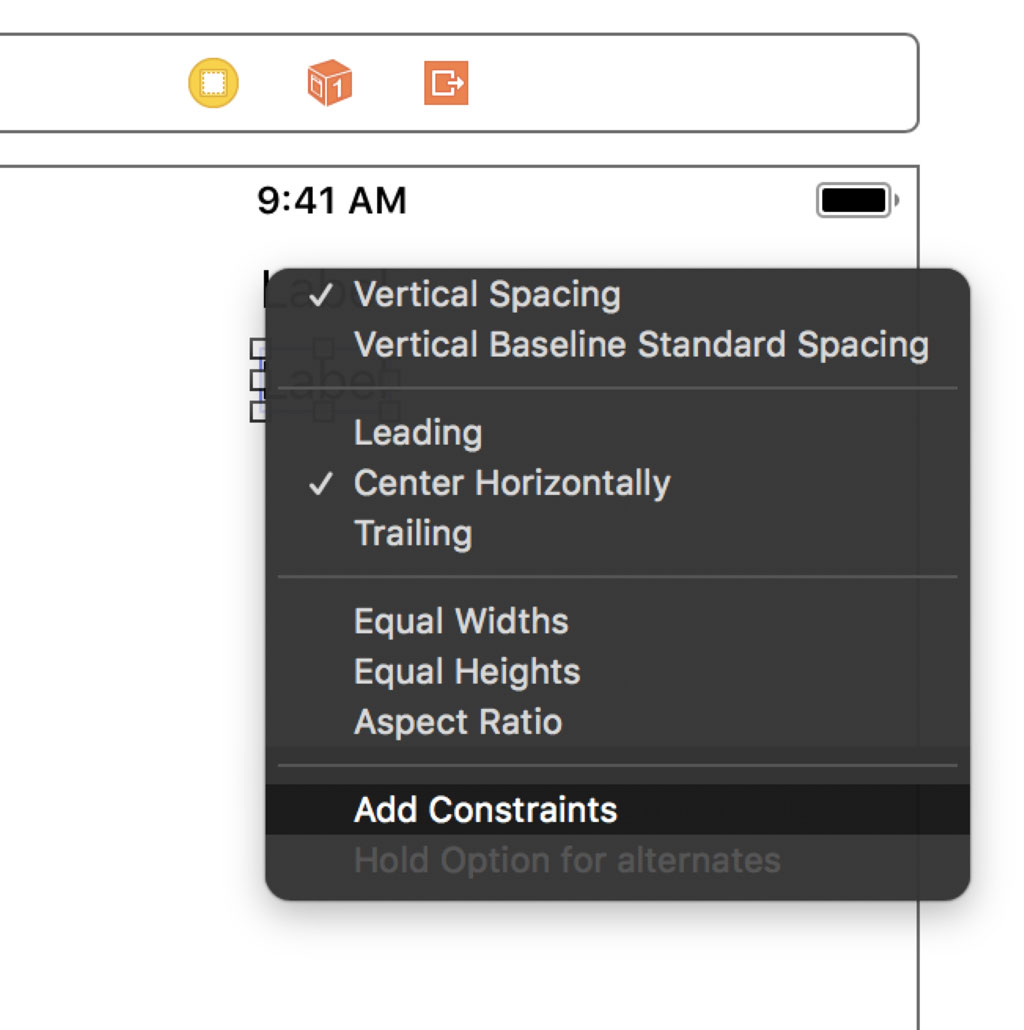Uncheck the Vertical Spacing constraint

[x=487, y=294]
